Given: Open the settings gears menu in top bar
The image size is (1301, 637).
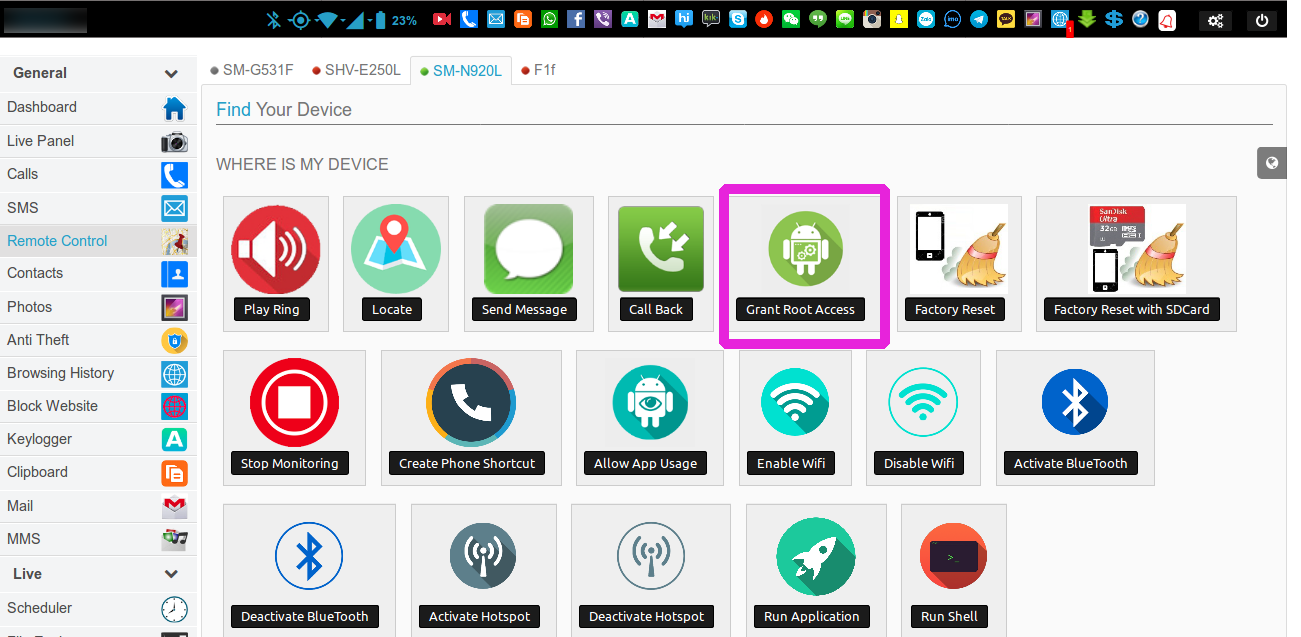Looking at the screenshot, I should pyautogui.click(x=1216, y=20).
